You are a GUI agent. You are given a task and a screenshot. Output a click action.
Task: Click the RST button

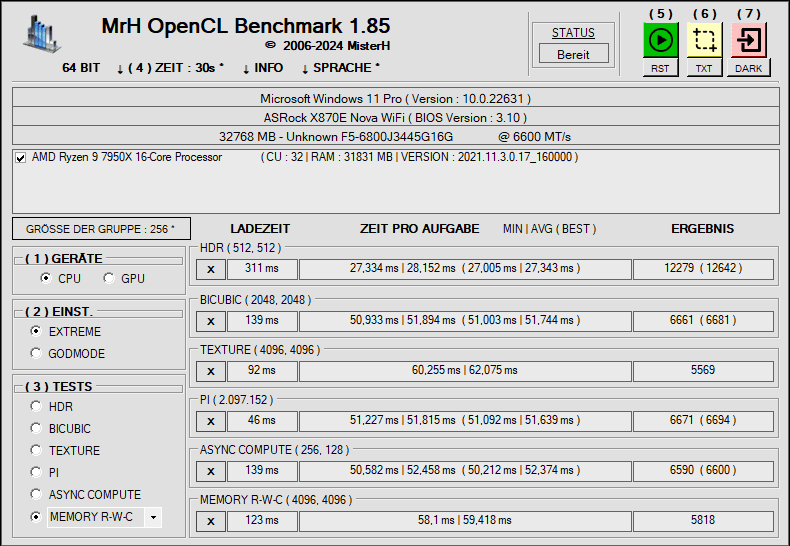[x=660, y=68]
